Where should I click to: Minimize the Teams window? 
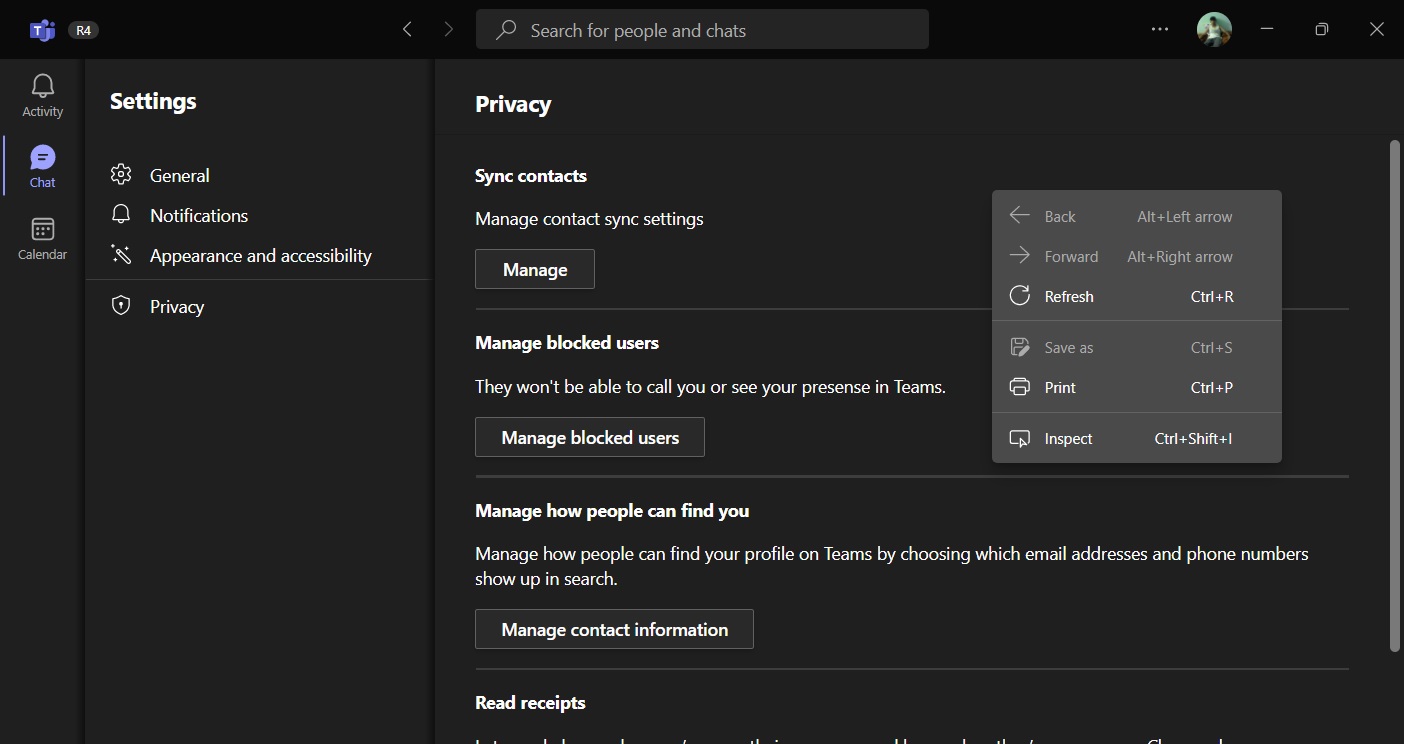[x=1267, y=30]
